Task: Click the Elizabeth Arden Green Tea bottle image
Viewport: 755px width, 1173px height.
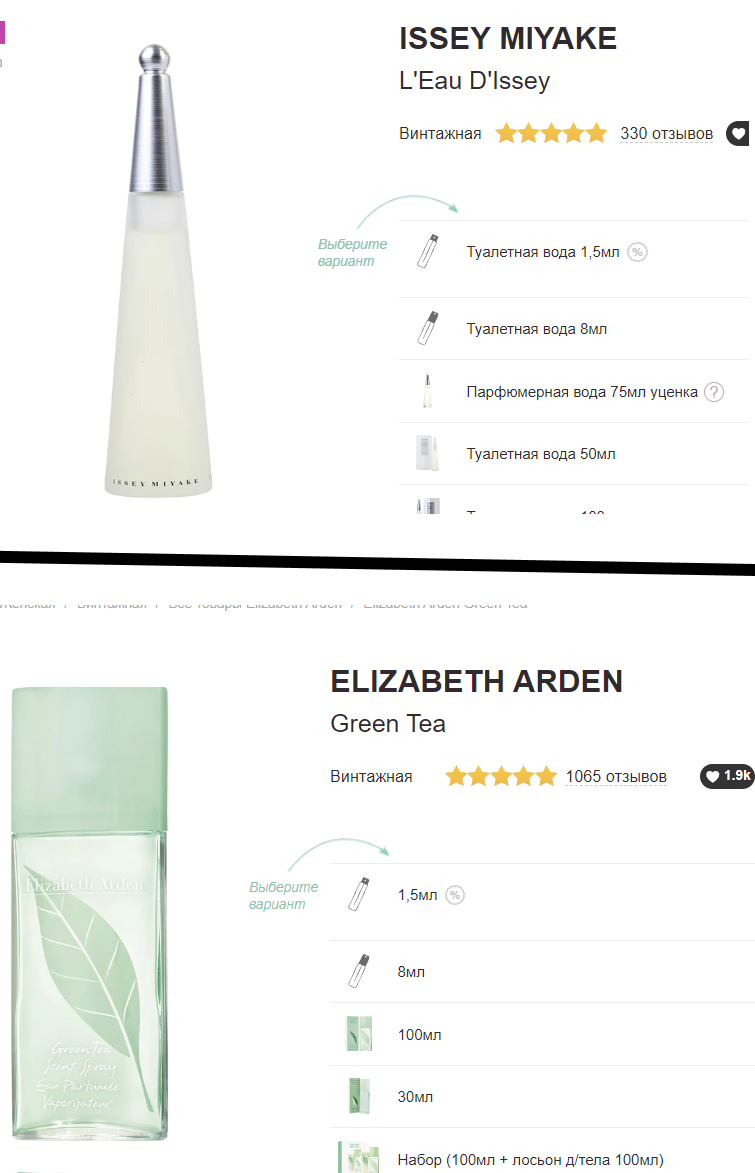Action: click(x=89, y=913)
